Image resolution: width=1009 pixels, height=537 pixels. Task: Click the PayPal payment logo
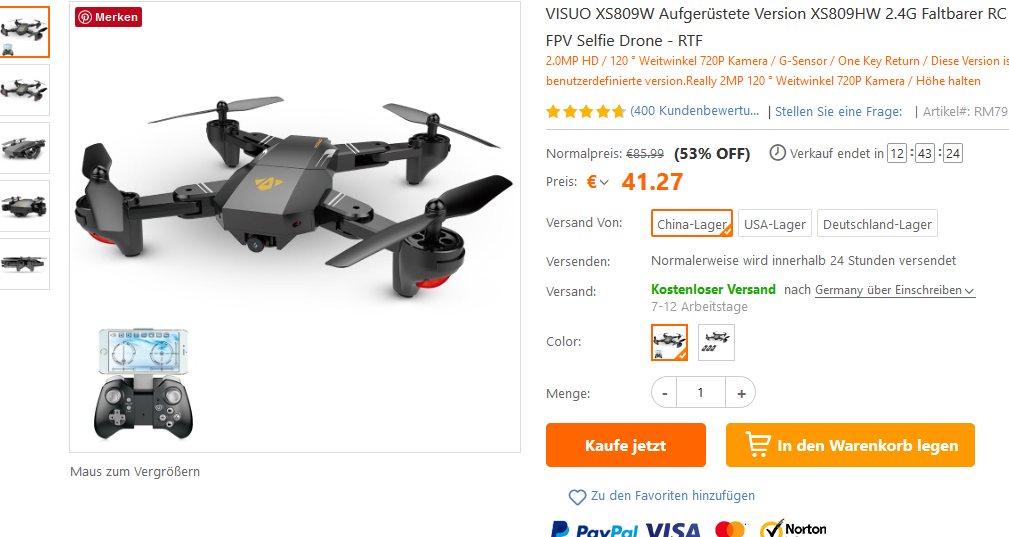594,529
